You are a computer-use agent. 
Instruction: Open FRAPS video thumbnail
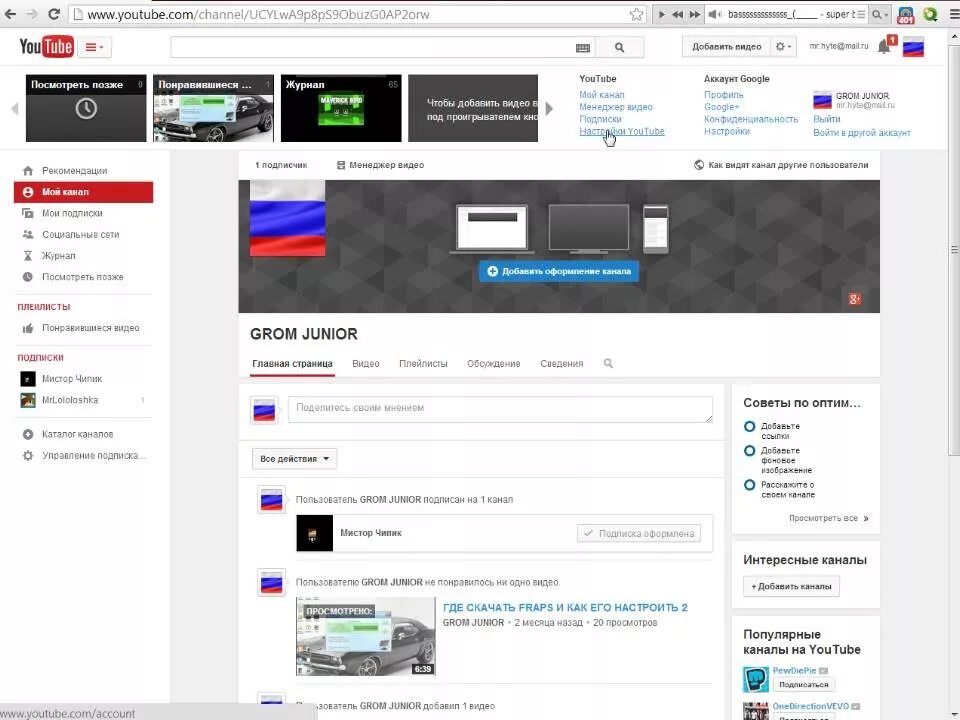pyautogui.click(x=366, y=636)
